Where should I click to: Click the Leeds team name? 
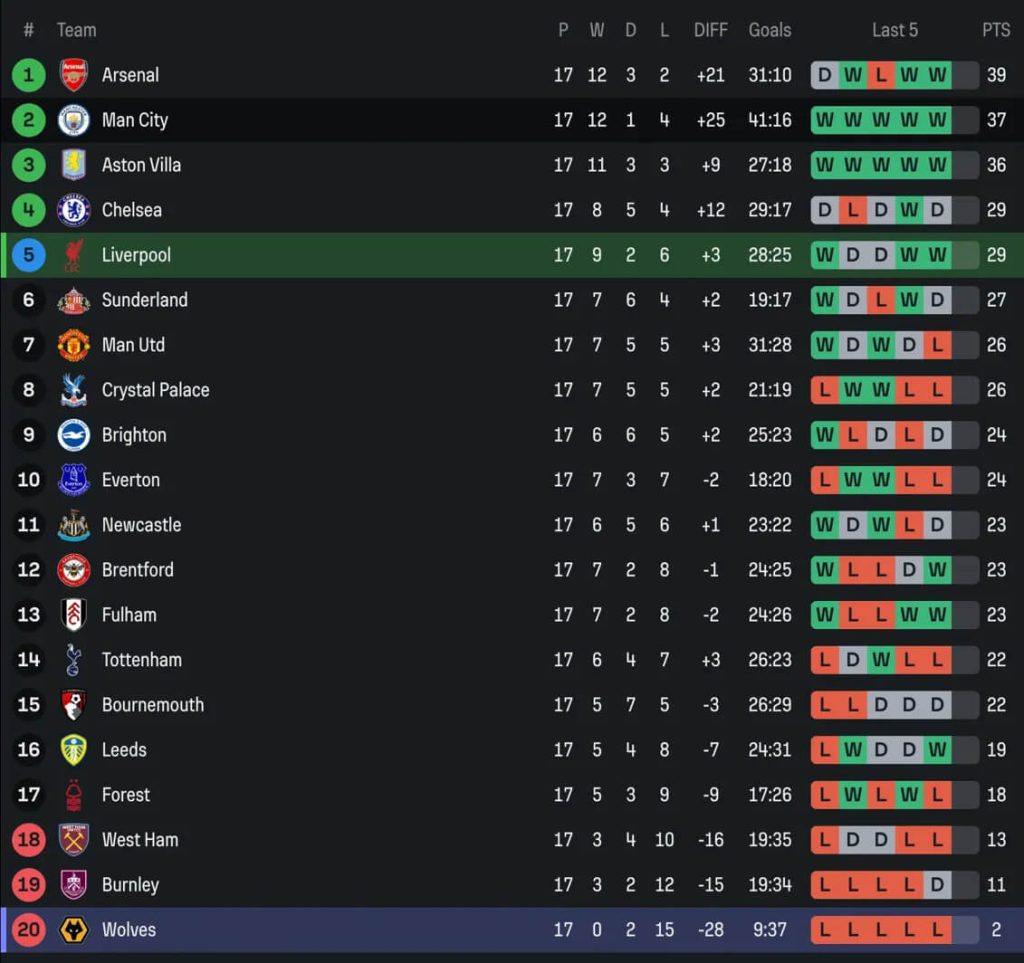(124, 750)
